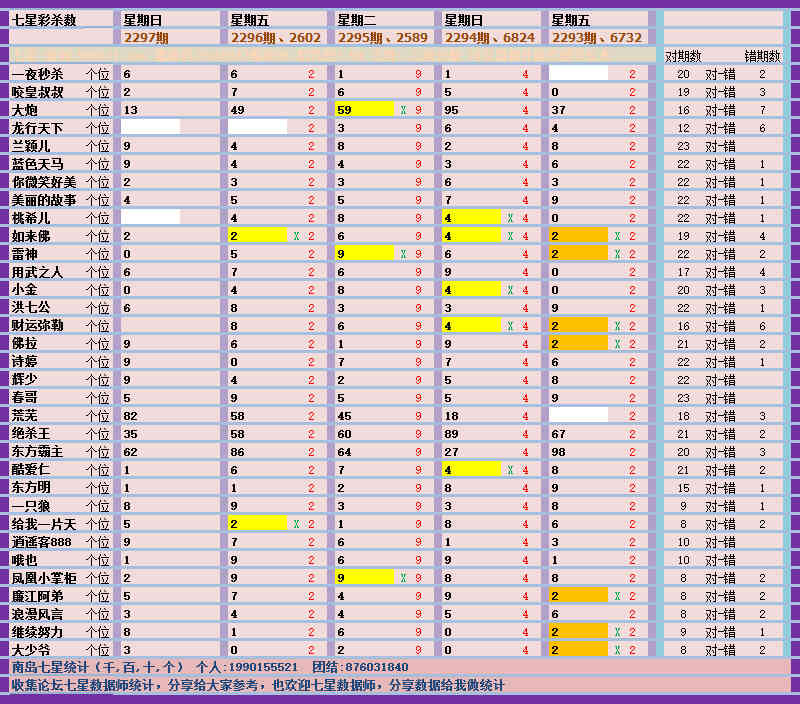Click the 七星彩杀数 header cell
The image size is (800, 704).
click(x=45, y=19)
